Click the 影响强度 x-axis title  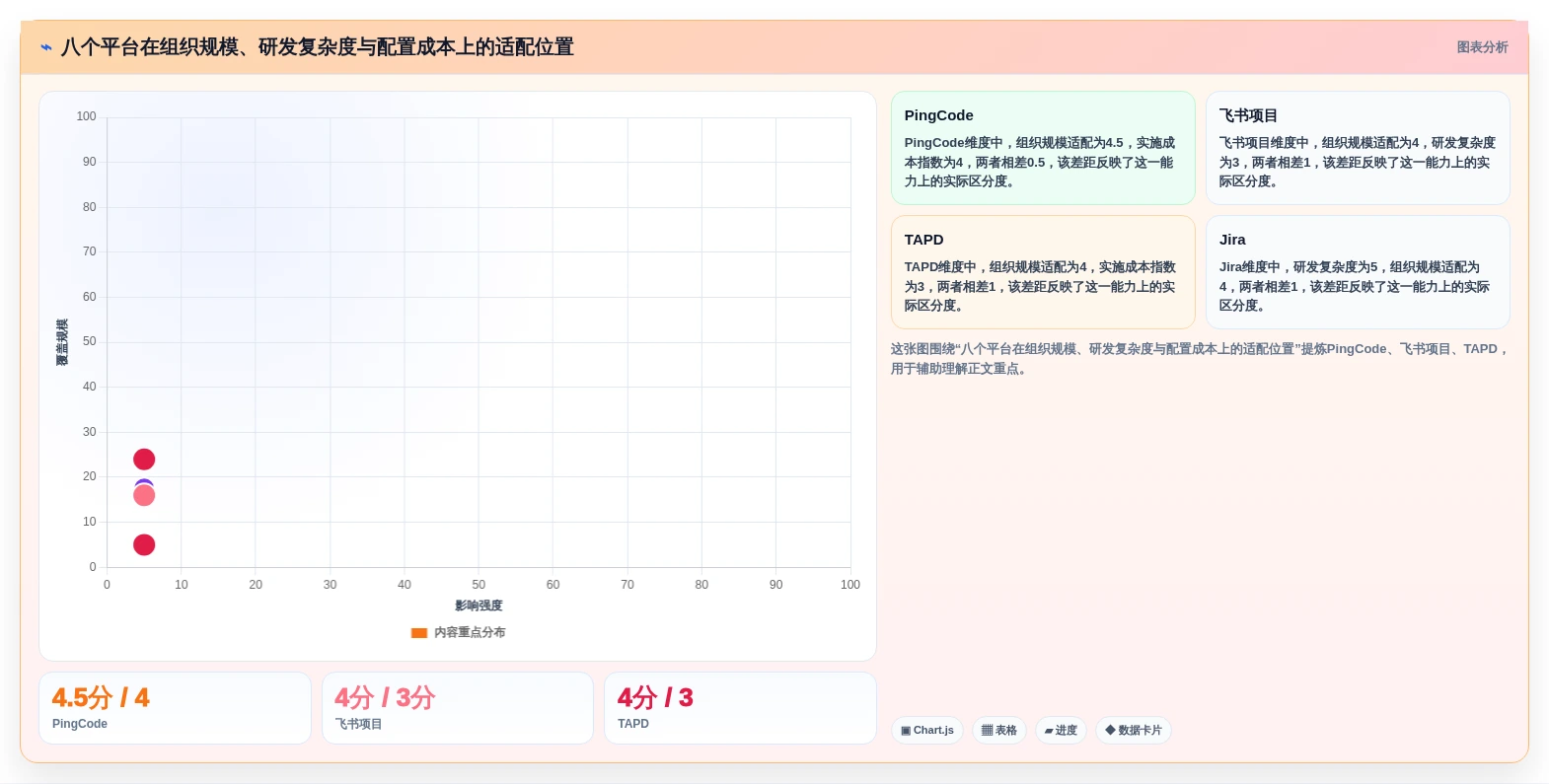[479, 606]
